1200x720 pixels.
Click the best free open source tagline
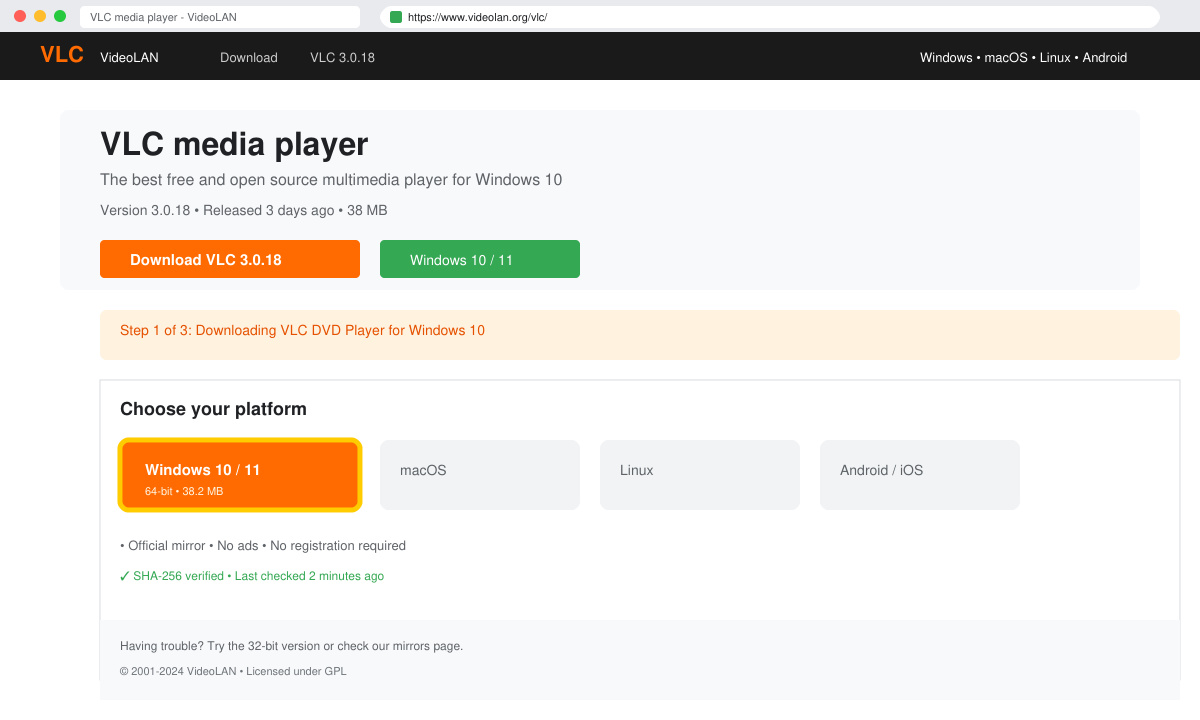click(331, 180)
